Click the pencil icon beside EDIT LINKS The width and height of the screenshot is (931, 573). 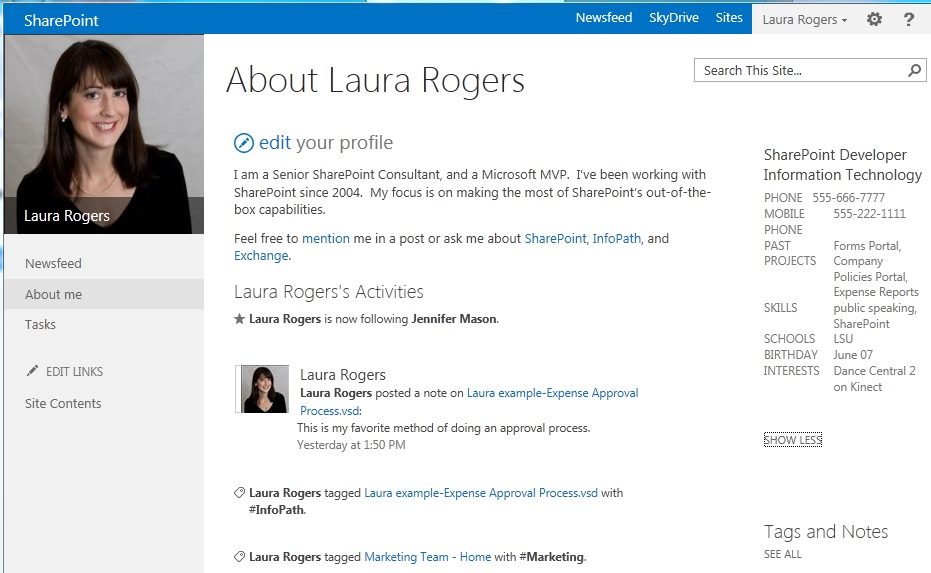click(x=33, y=371)
